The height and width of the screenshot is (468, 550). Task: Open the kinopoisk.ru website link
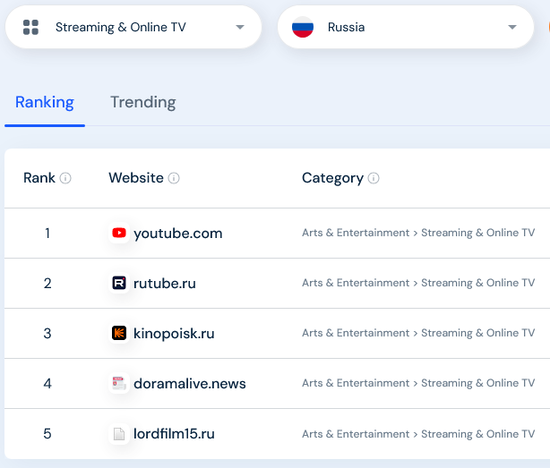pyautogui.click(x=174, y=334)
